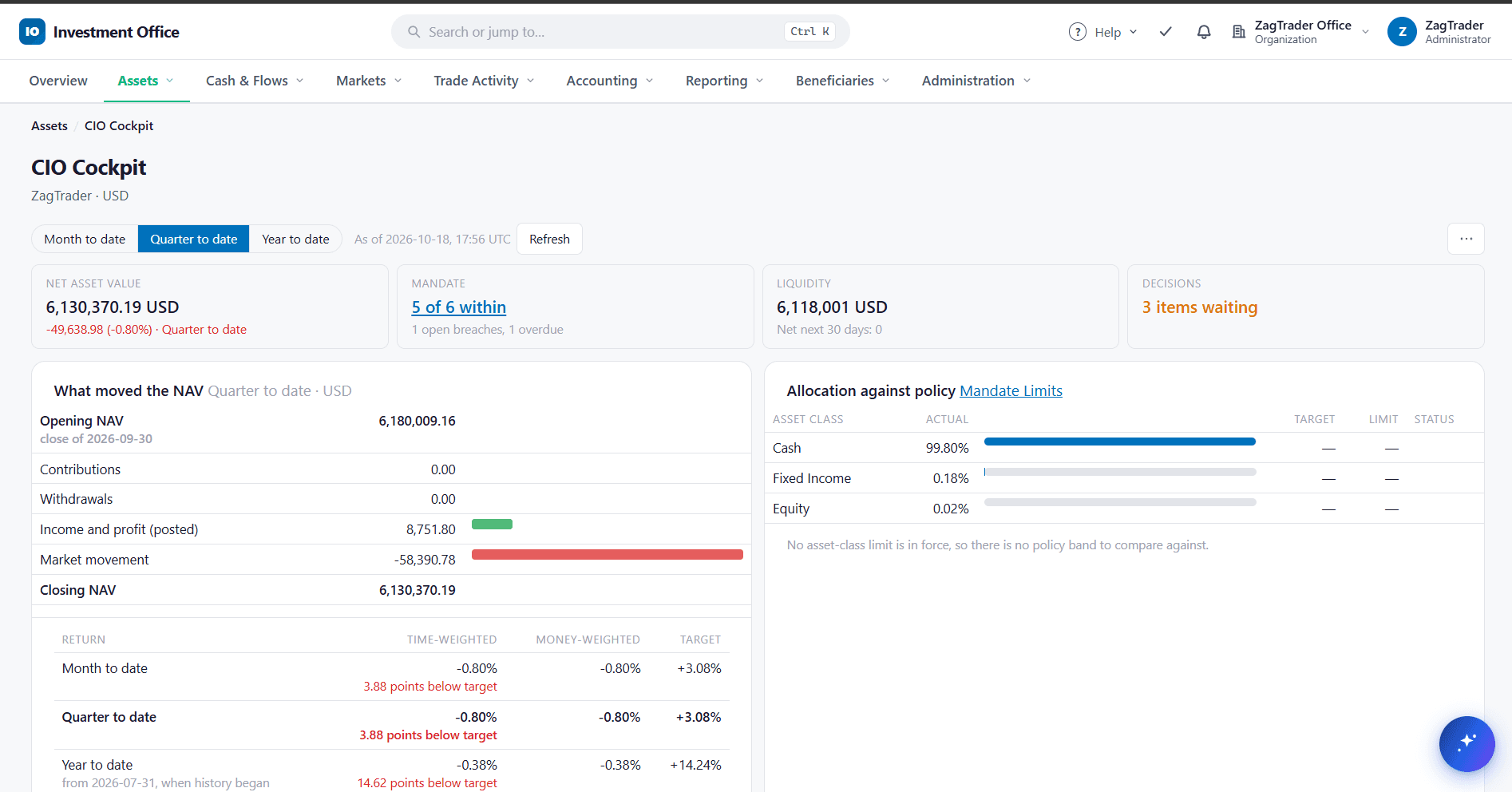Screen dimensions: 1512x792
Task: Open ZagTrader Office organization switcher
Action: click(x=1300, y=32)
